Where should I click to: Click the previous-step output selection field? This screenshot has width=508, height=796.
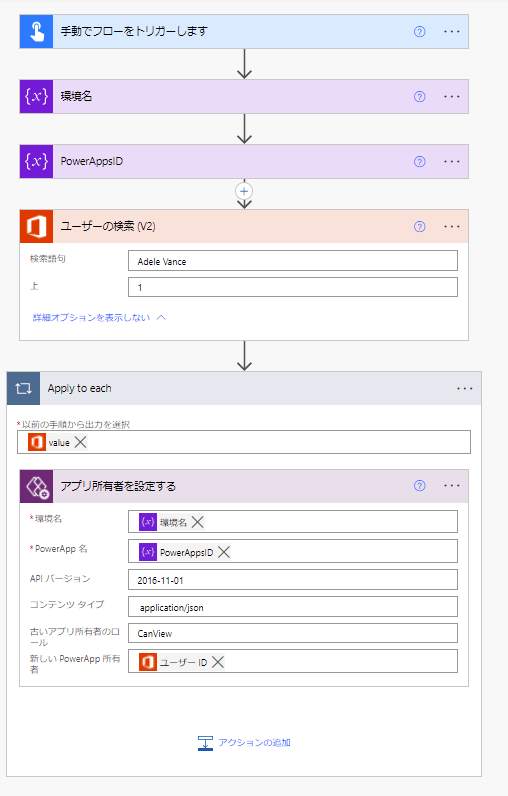click(x=244, y=442)
